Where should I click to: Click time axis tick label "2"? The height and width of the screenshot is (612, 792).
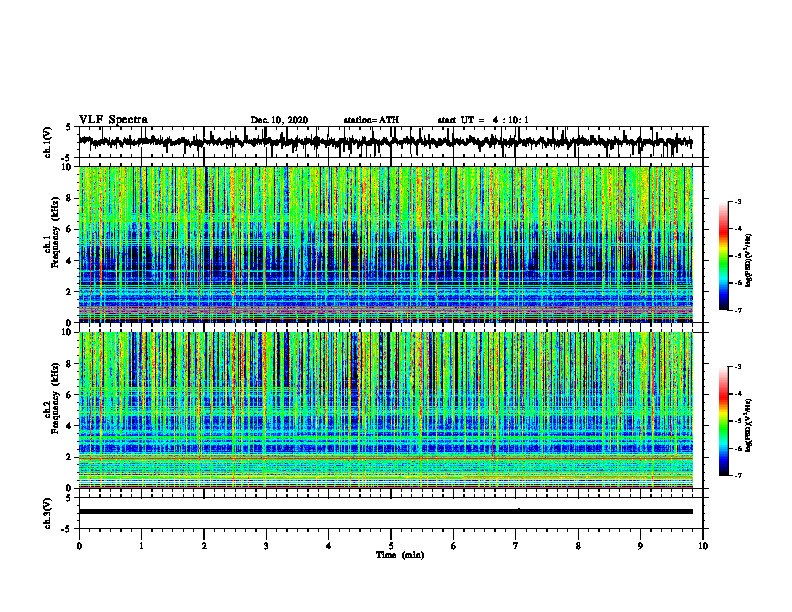click(x=204, y=546)
